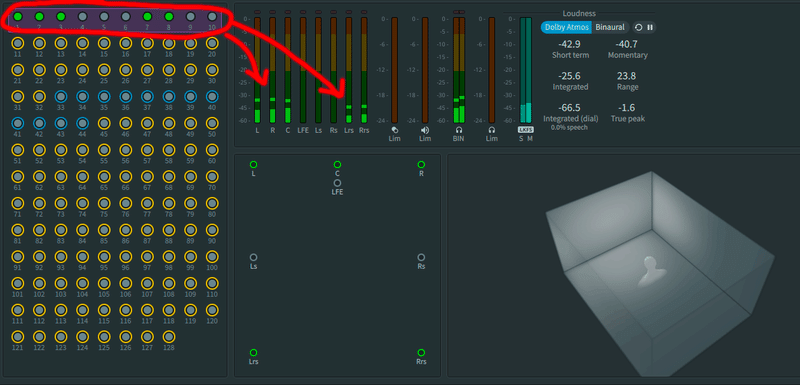Click input indicator 128
The image size is (800, 385).
coord(169,337)
